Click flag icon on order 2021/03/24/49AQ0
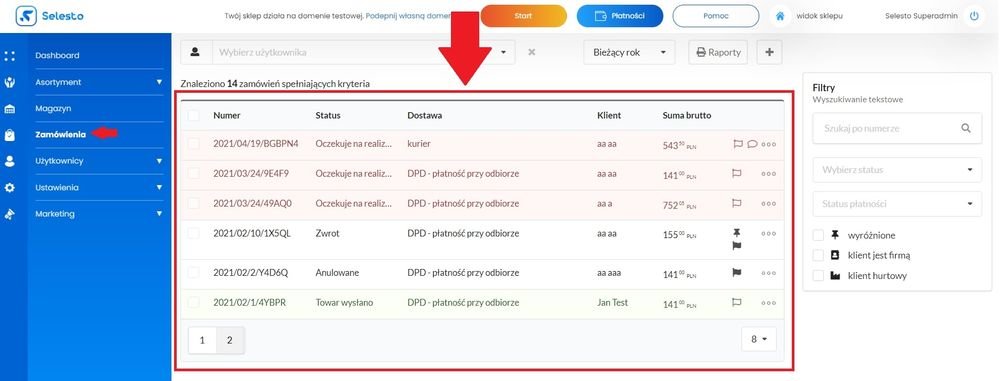The height and width of the screenshot is (381, 1000). 737,204
